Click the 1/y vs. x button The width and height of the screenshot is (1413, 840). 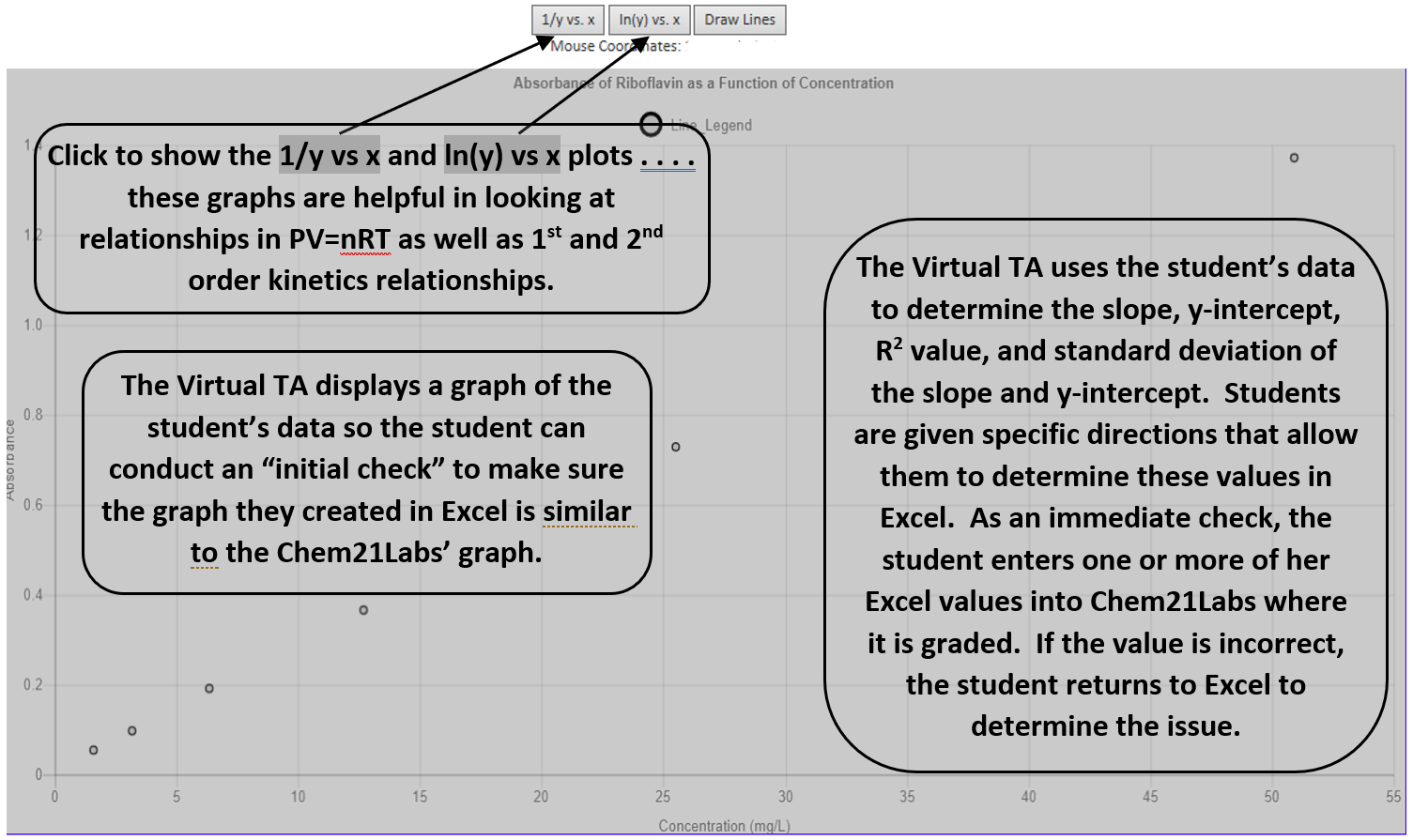click(x=568, y=20)
